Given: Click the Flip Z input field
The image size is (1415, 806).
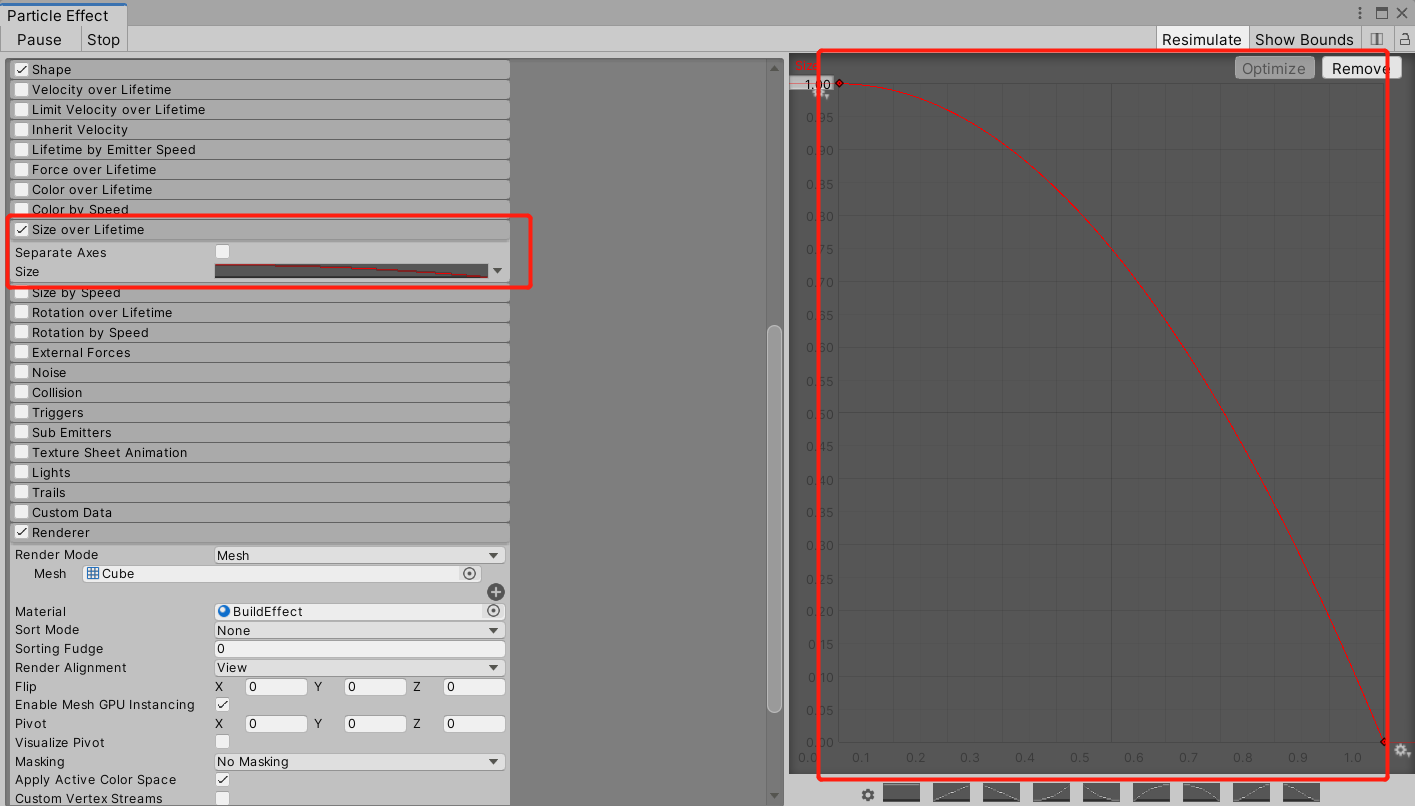Looking at the screenshot, I should coord(474,687).
